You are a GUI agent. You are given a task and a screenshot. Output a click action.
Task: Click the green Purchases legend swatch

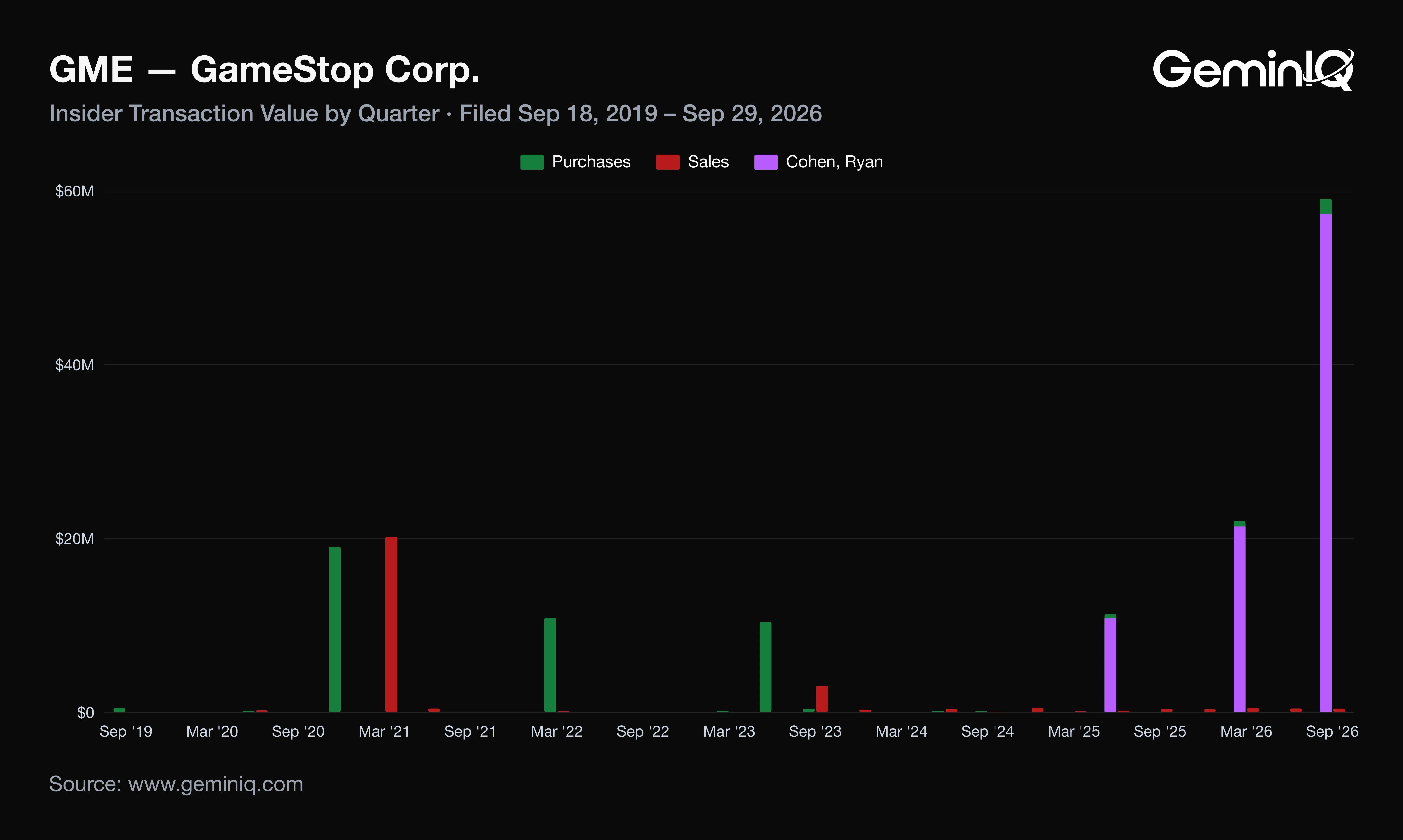[532, 162]
